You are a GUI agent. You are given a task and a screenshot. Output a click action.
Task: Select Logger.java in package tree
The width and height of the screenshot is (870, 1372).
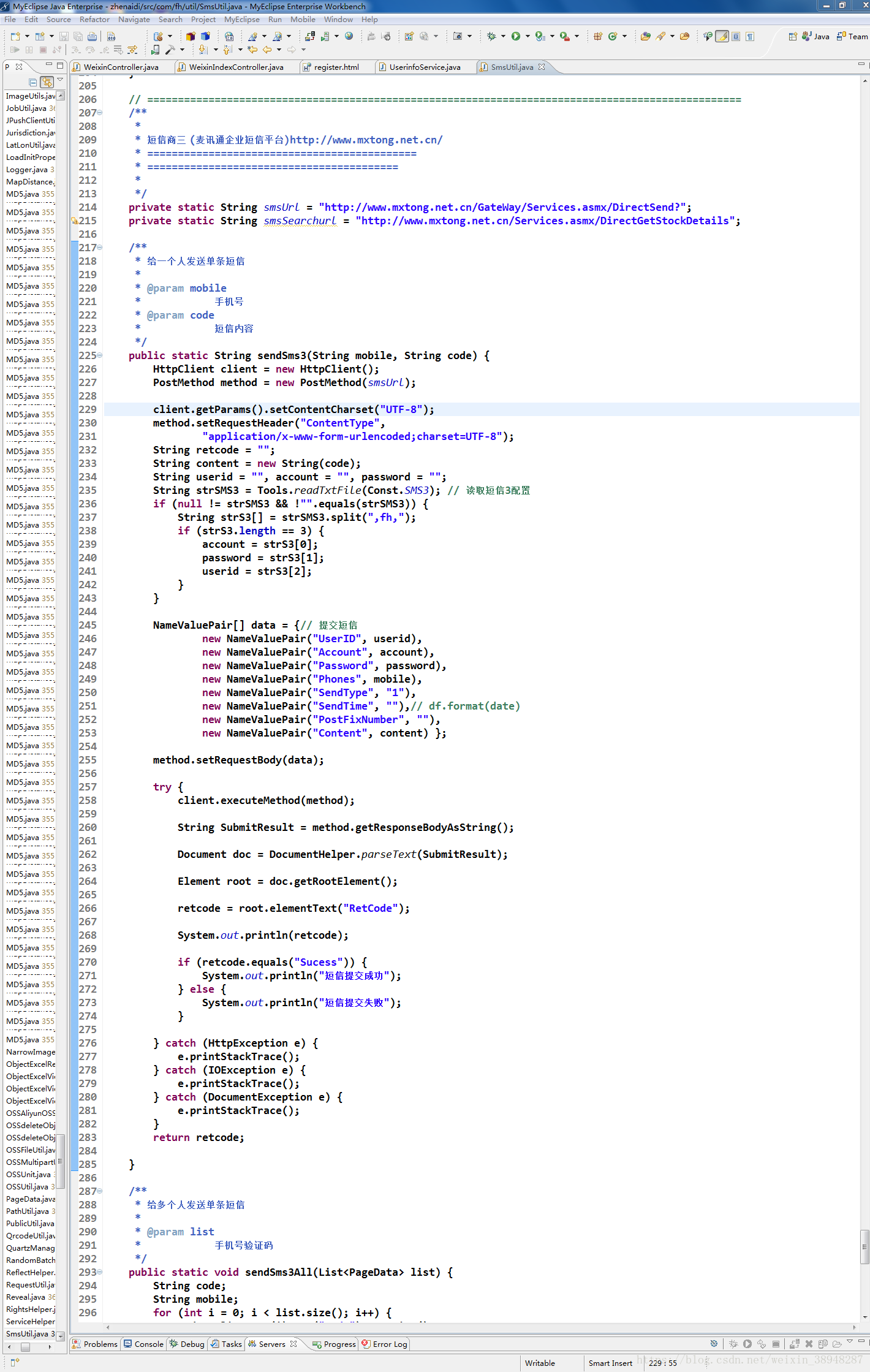[30, 169]
